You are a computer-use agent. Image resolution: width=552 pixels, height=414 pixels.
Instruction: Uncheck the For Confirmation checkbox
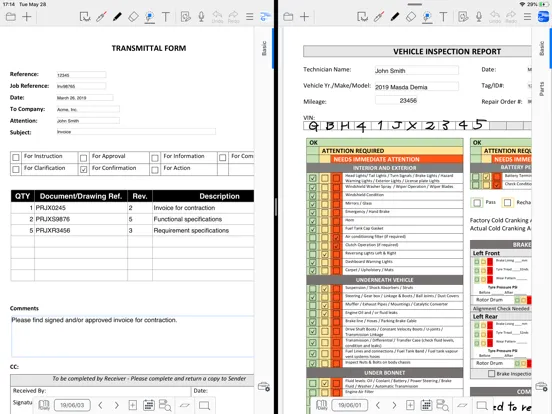(83, 169)
